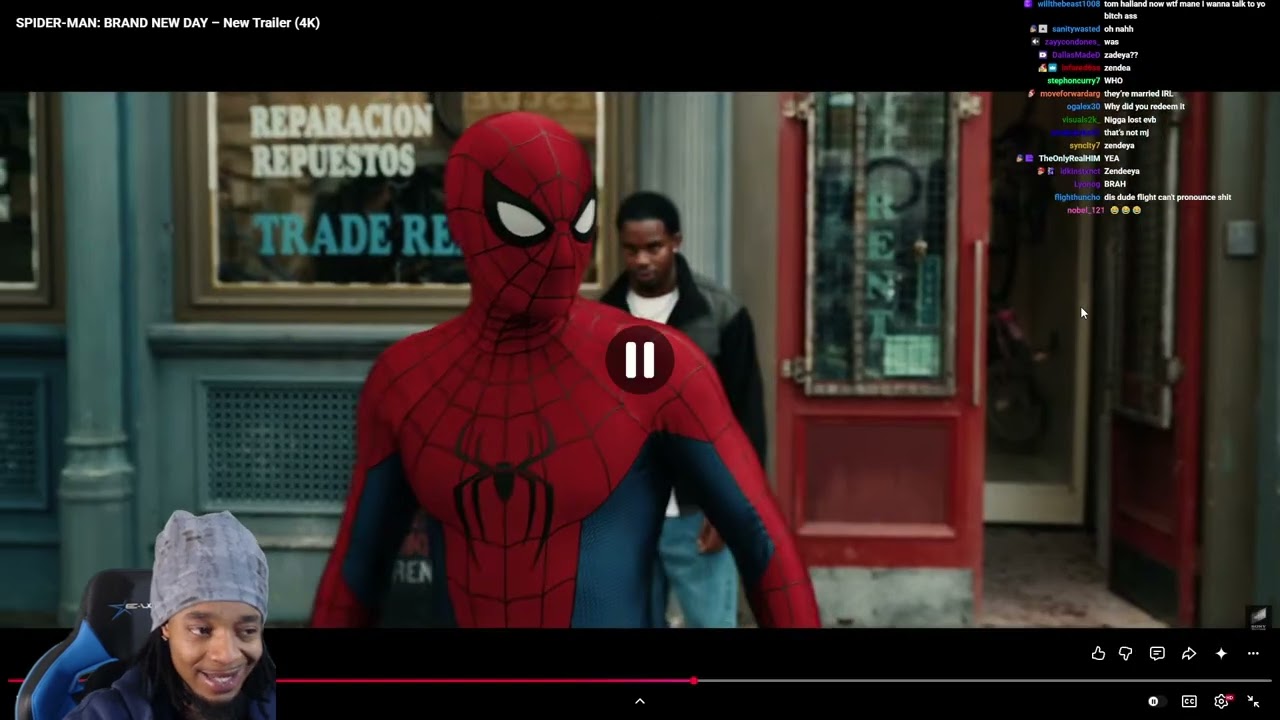Exit fullscreen using the collapse arrows icon
The image size is (1280, 720).
[1253, 701]
